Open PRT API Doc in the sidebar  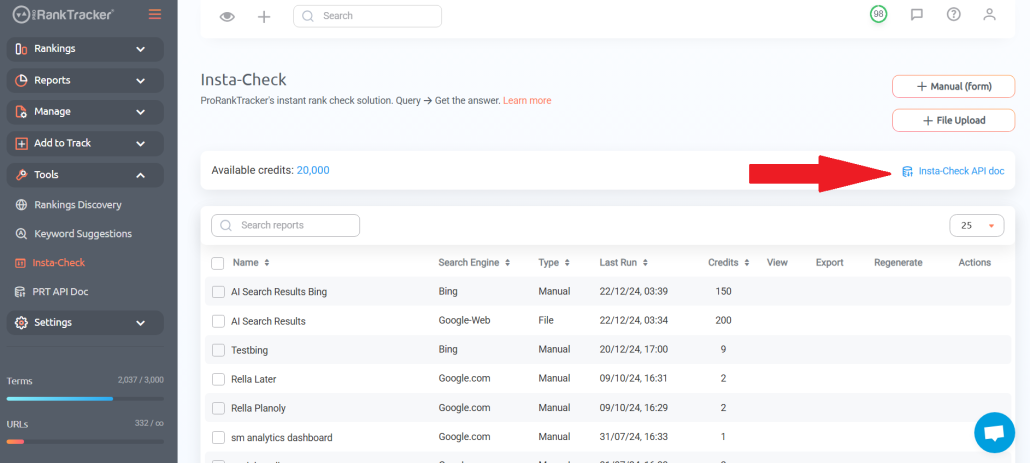[60, 292]
